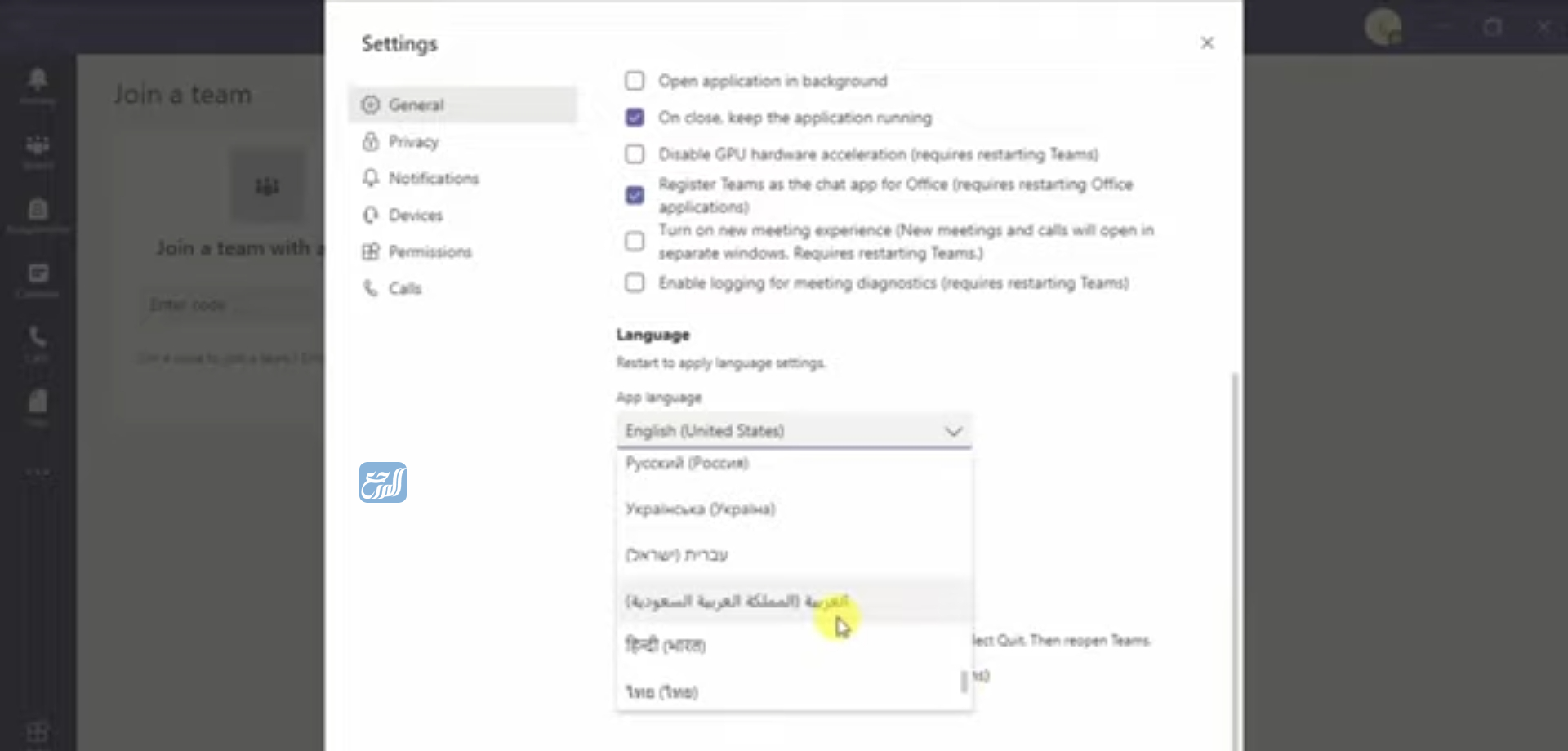1568x751 pixels.
Task: Go to Devices settings section
Action: (415, 216)
